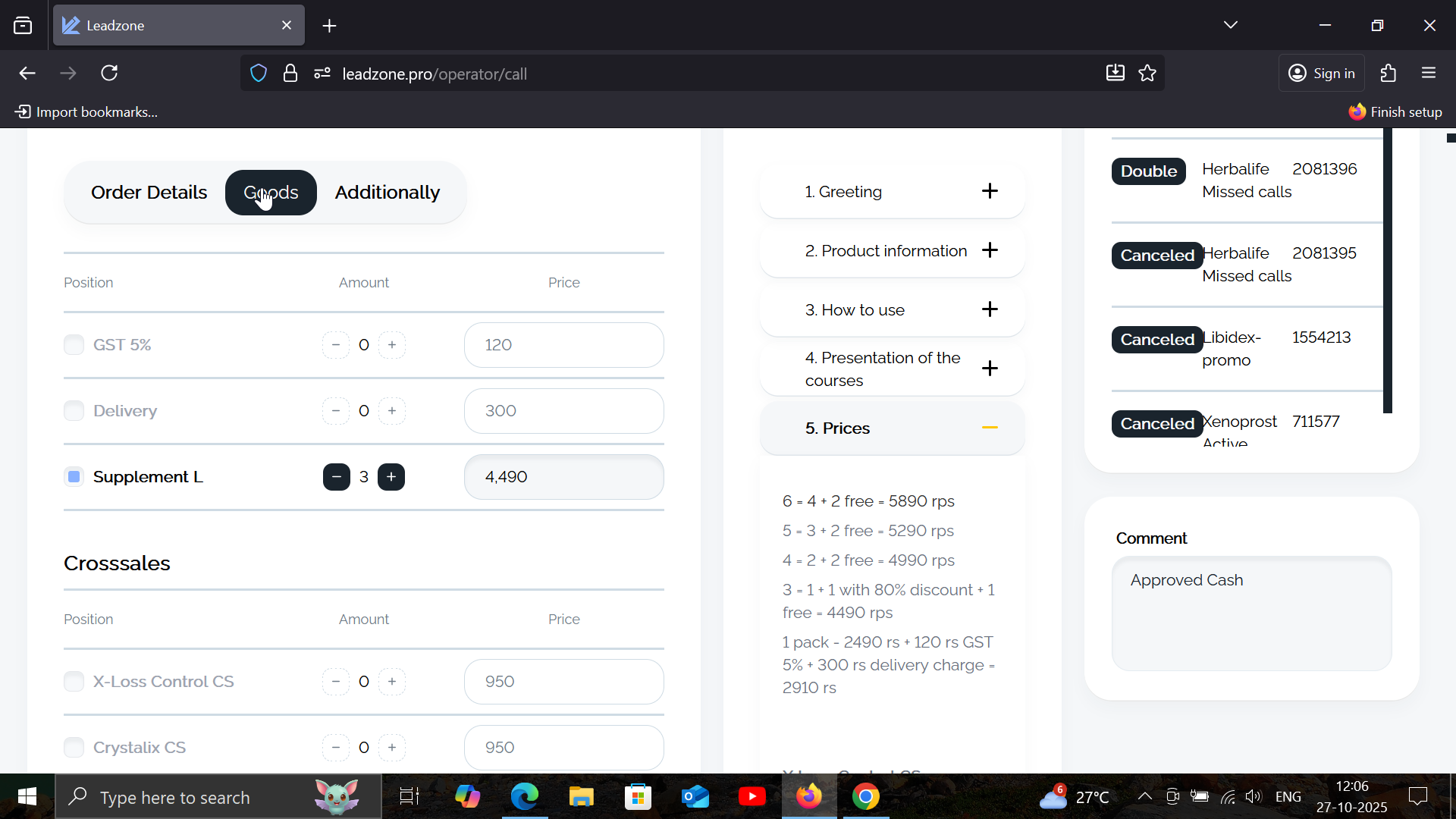This screenshot has width=1456, height=819.
Task: Click the shield tracking protection icon
Action: [x=259, y=74]
